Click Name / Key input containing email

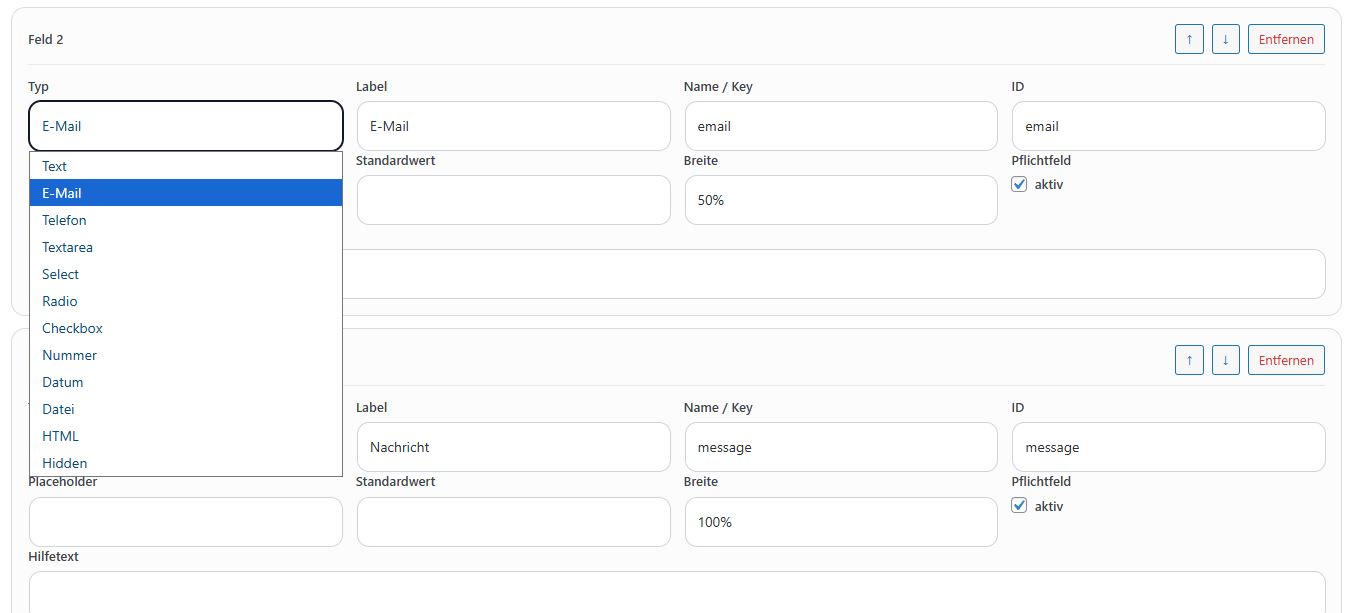840,126
